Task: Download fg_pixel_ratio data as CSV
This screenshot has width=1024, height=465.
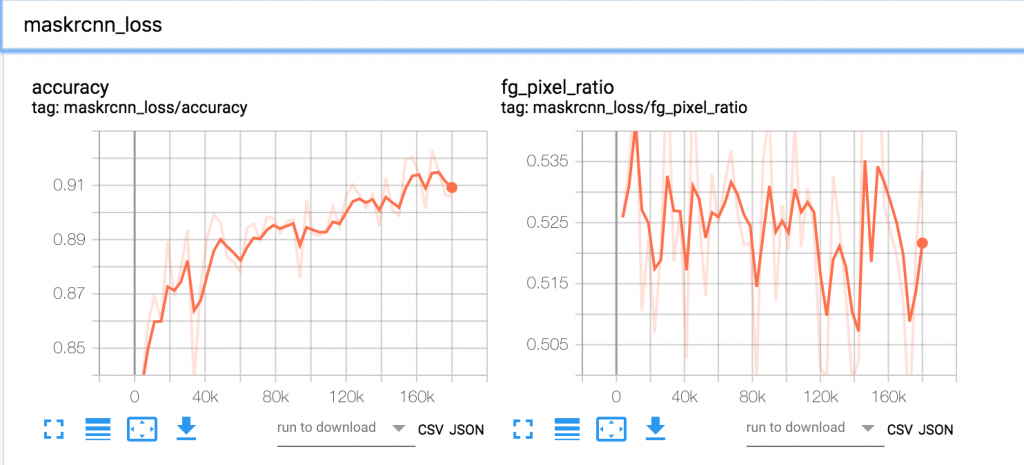Action: coord(900,430)
